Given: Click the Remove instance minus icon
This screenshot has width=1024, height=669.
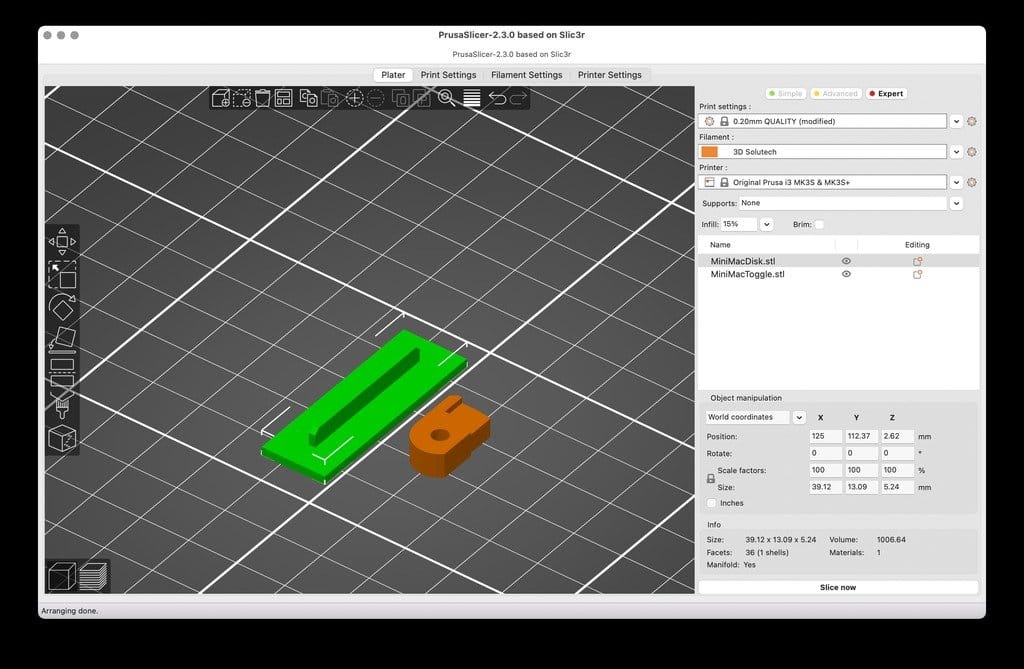Looking at the screenshot, I should pyautogui.click(x=376, y=99).
